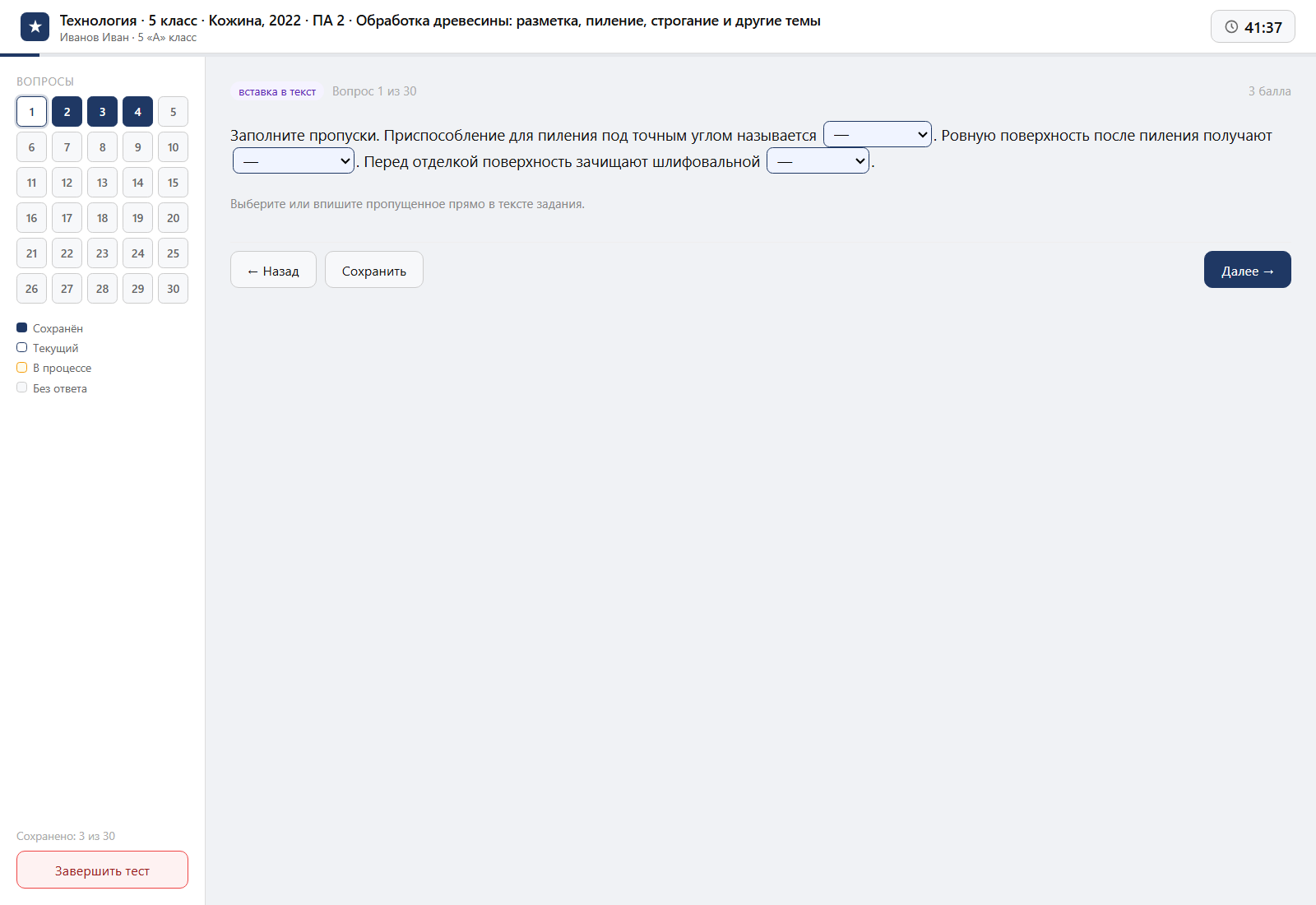Click the 'Сохранён' legend entry

(x=50, y=328)
